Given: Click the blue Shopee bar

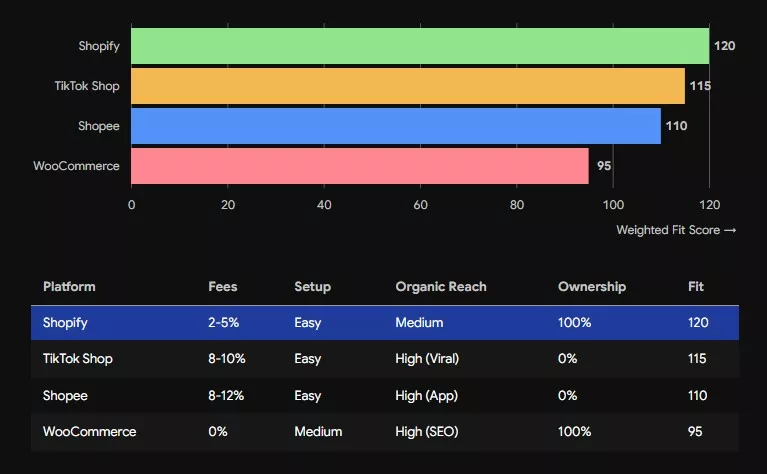Looking at the screenshot, I should tap(396, 126).
